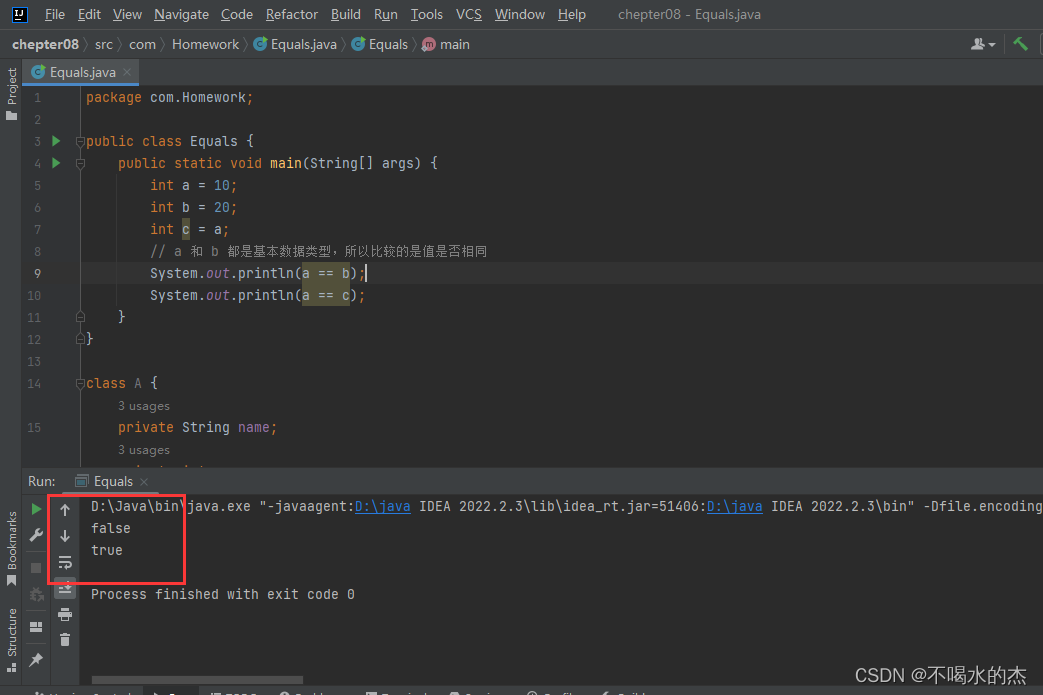Click chepter08 in the breadcrumb bar
The height and width of the screenshot is (695, 1043).
pyautogui.click(x=45, y=45)
